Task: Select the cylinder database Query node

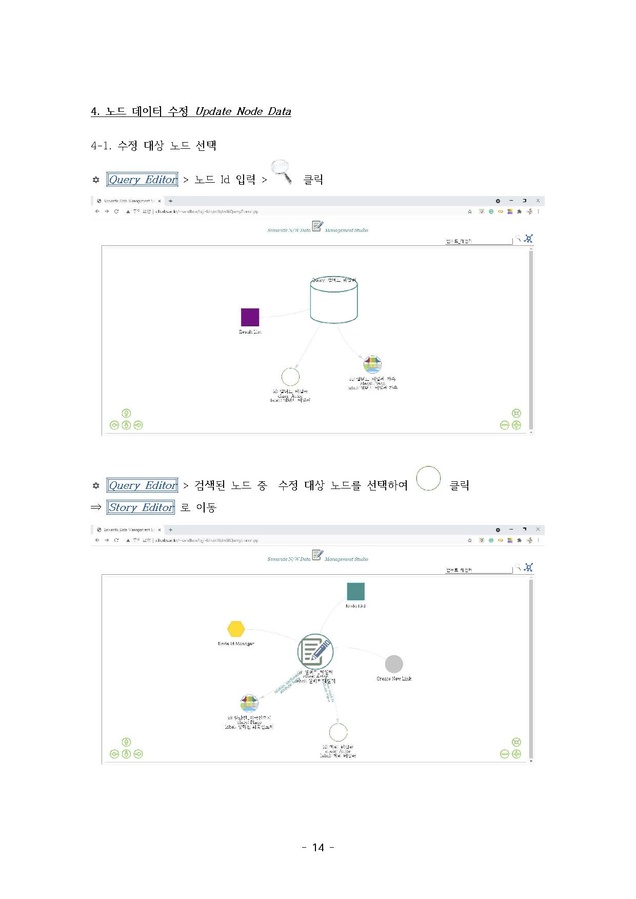Action: [334, 300]
